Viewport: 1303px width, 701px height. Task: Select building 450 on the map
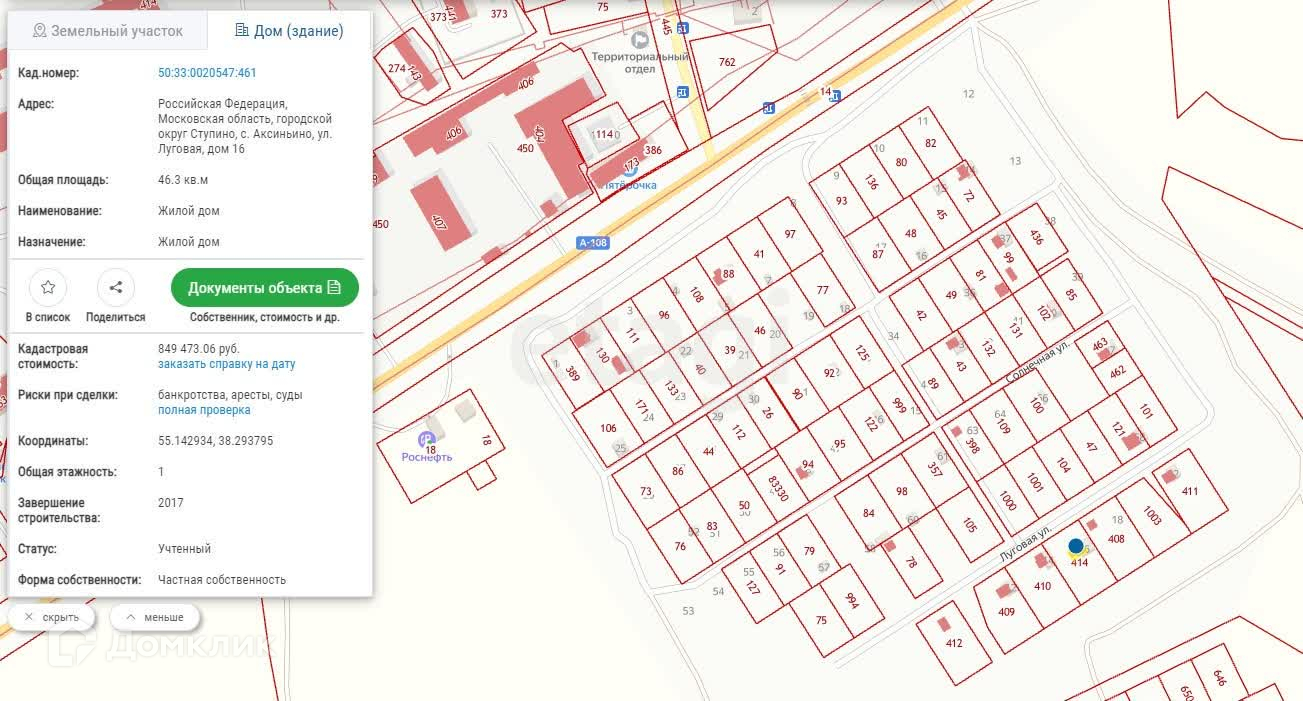pyautogui.click(x=525, y=149)
